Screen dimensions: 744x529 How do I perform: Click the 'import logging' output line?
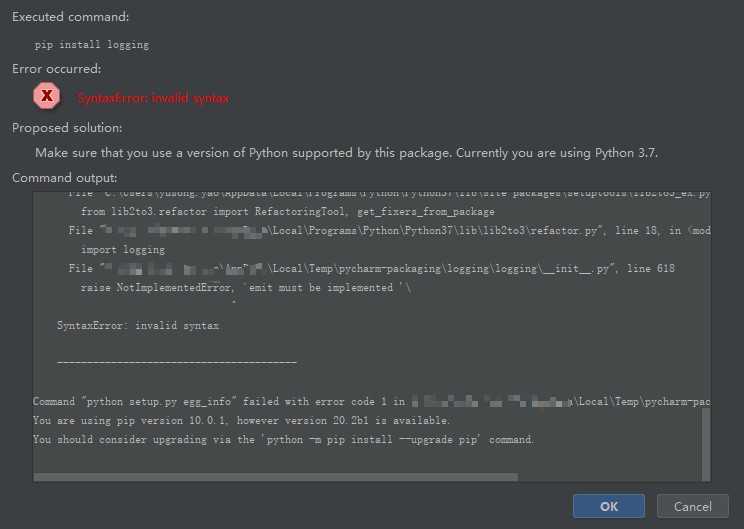point(123,250)
